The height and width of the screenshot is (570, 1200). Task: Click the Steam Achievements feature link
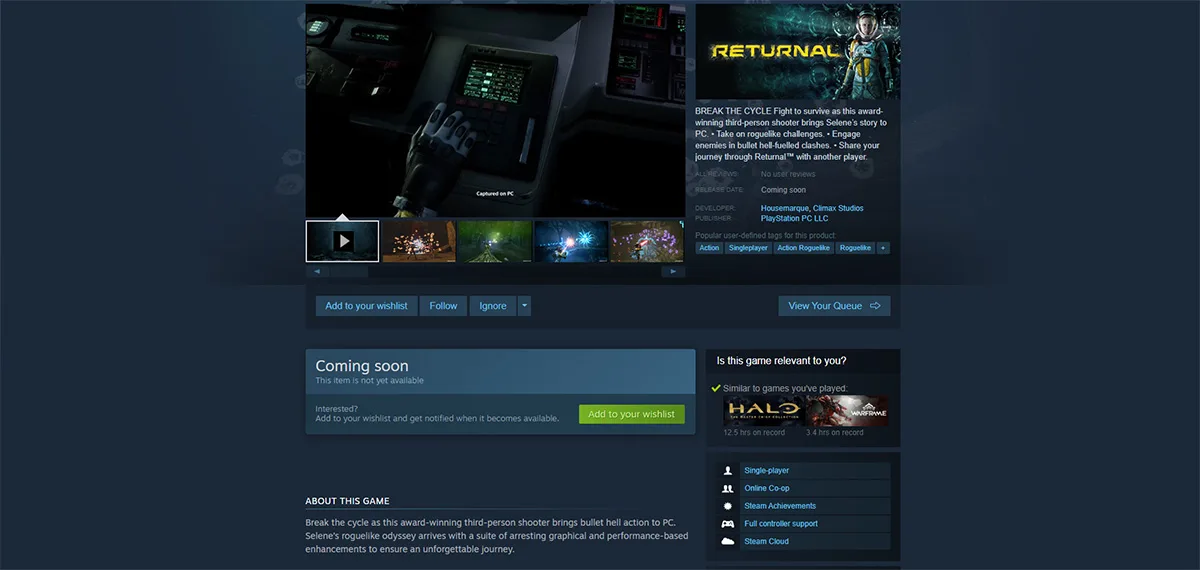point(780,506)
